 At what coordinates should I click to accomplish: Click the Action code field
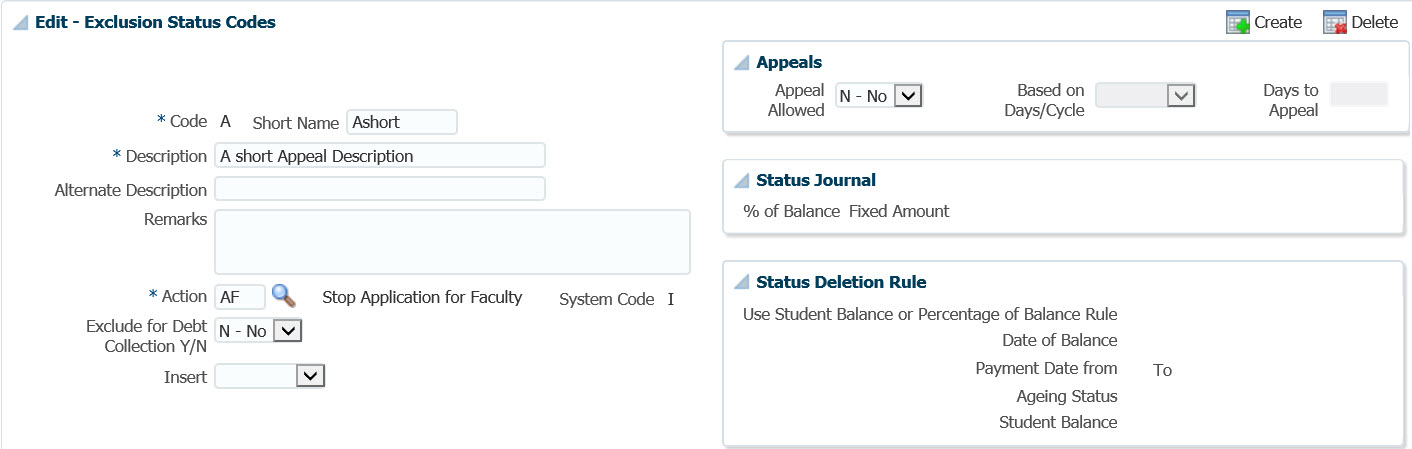(x=240, y=297)
